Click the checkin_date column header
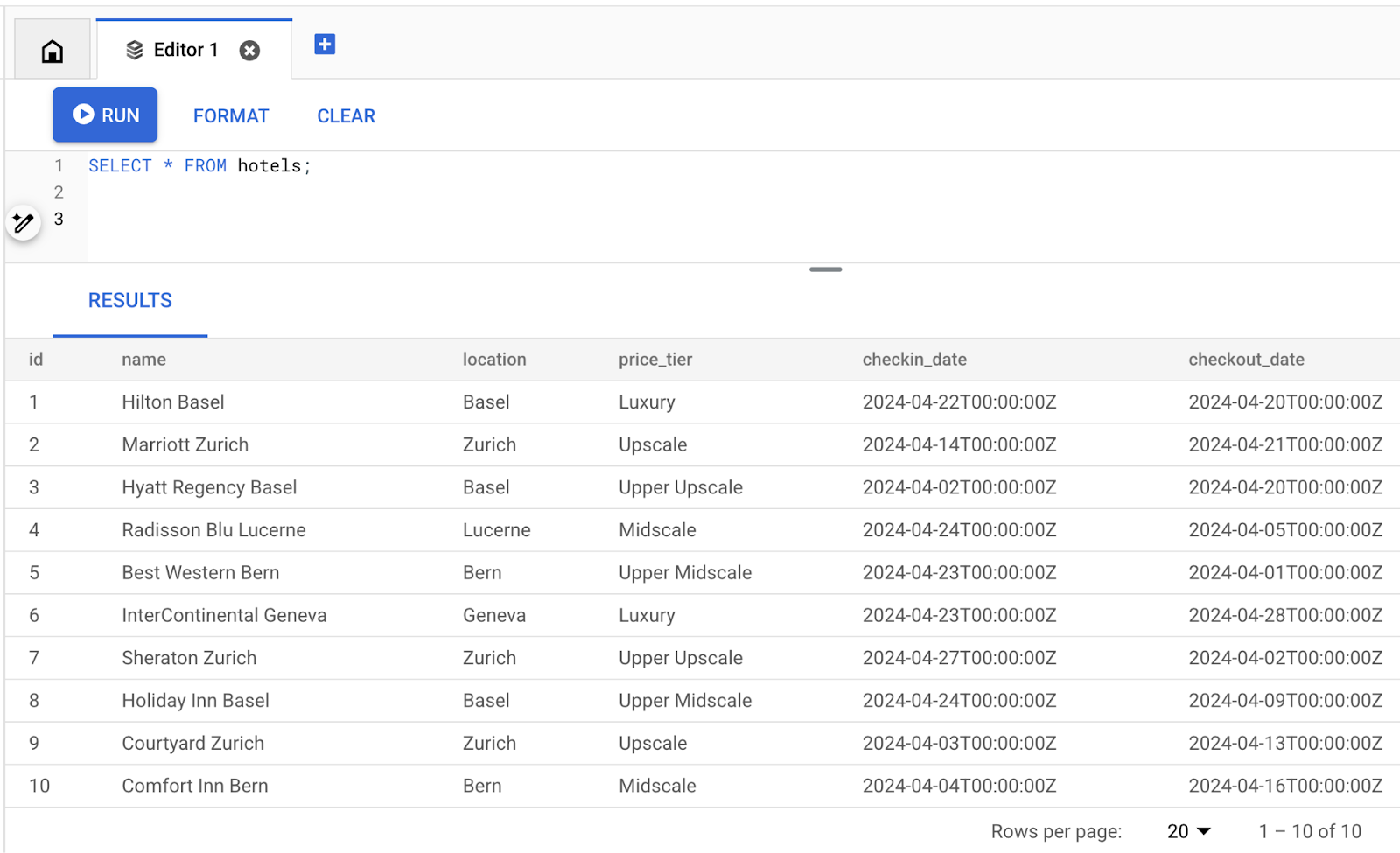Viewport: 1400px width, 853px height. click(x=914, y=359)
